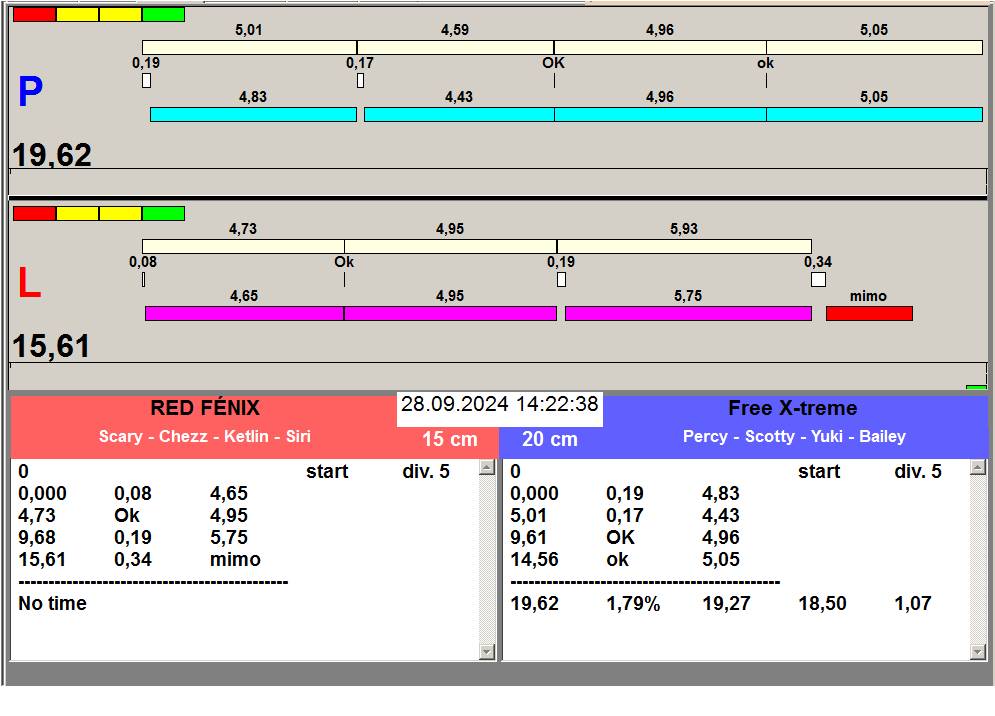Click the date and time field
The width and height of the screenshot is (995, 716).
click(x=499, y=405)
